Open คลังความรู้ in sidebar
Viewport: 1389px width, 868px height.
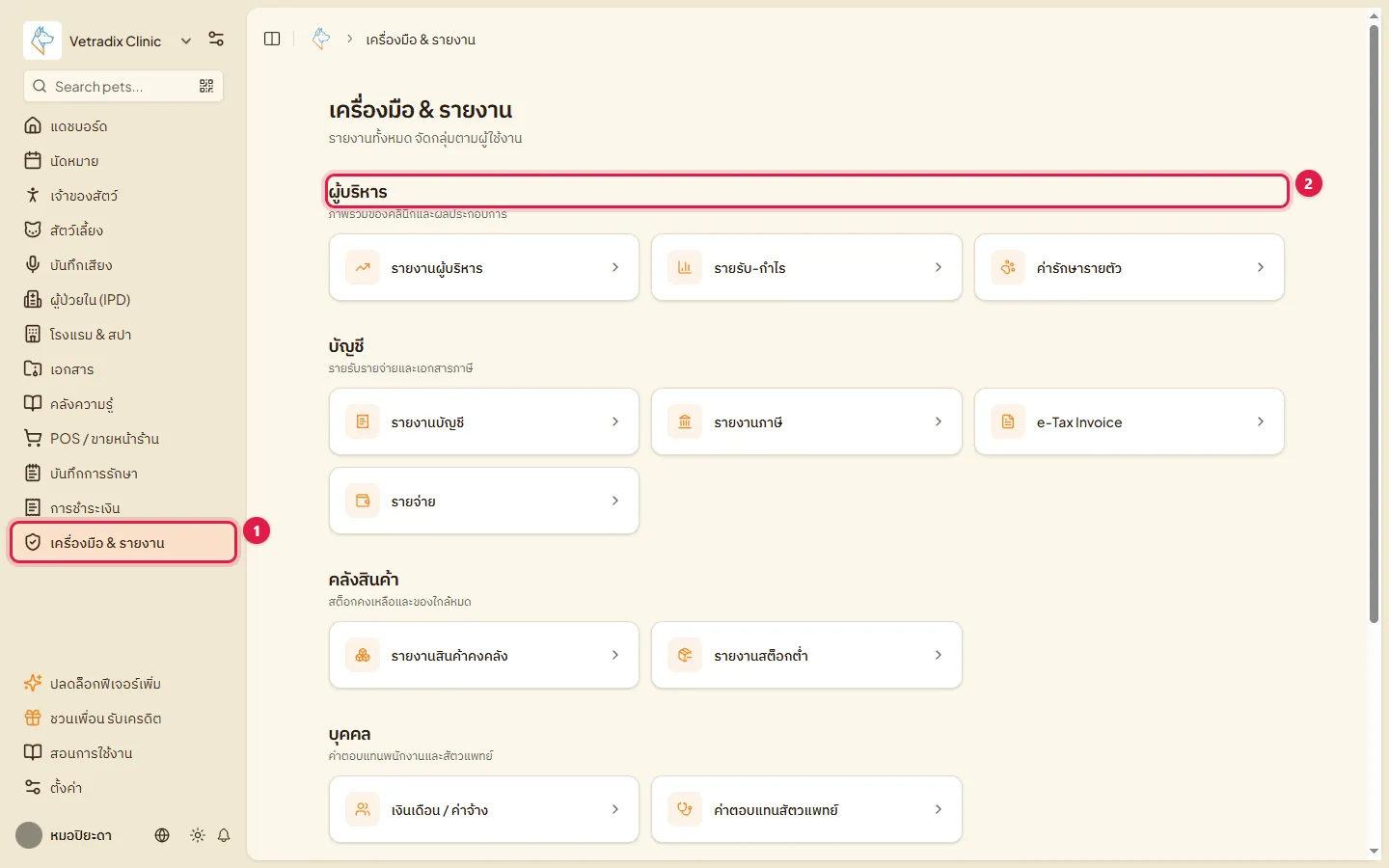click(x=123, y=403)
